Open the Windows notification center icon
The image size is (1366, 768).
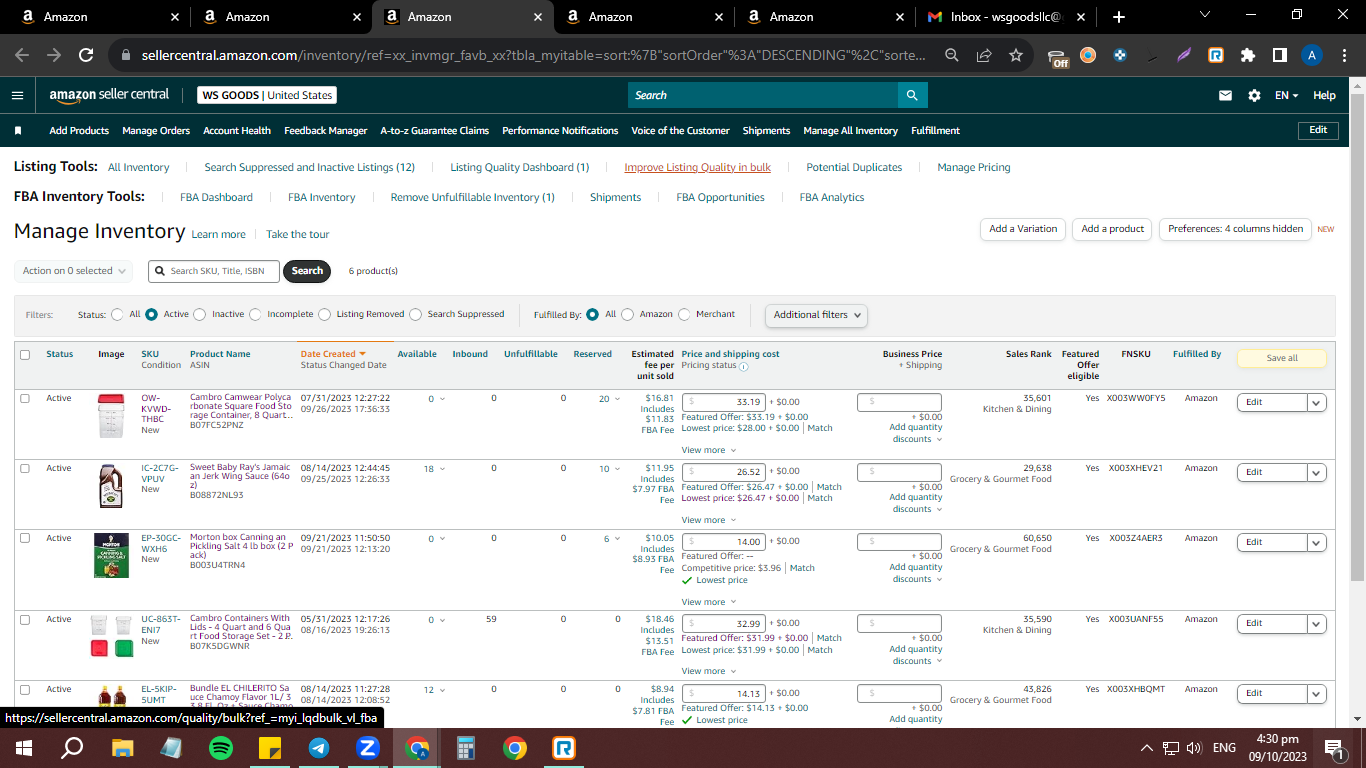1333,748
